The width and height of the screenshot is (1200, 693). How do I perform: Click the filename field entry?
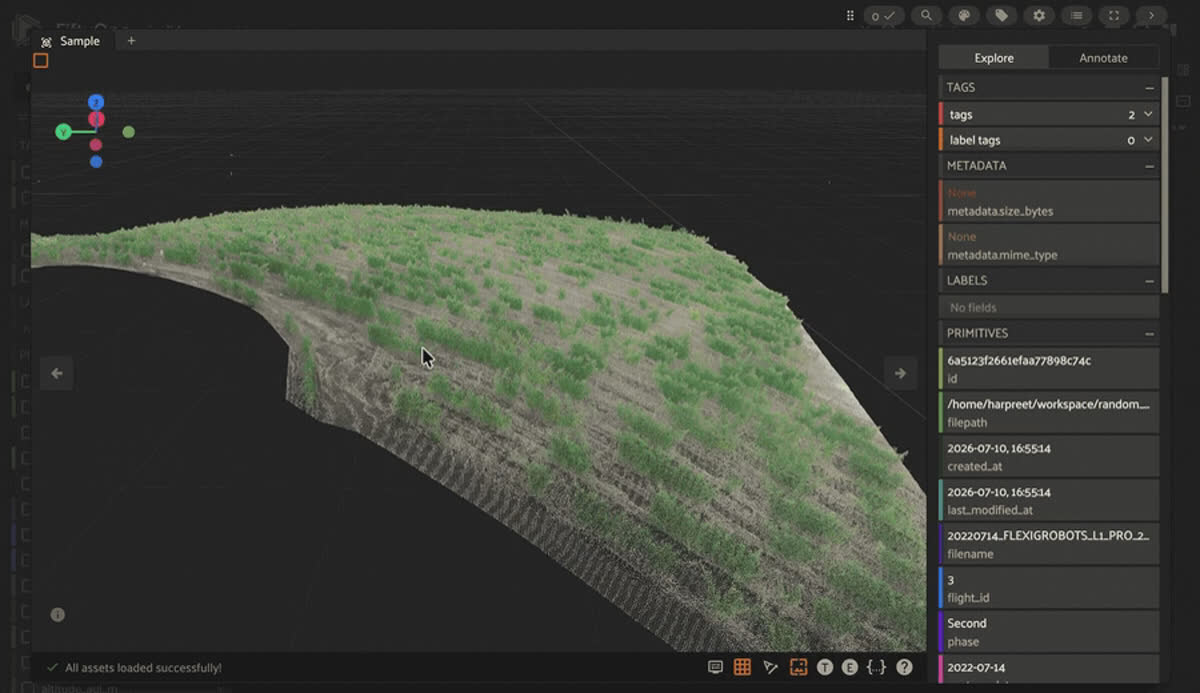pyautogui.click(x=1049, y=543)
